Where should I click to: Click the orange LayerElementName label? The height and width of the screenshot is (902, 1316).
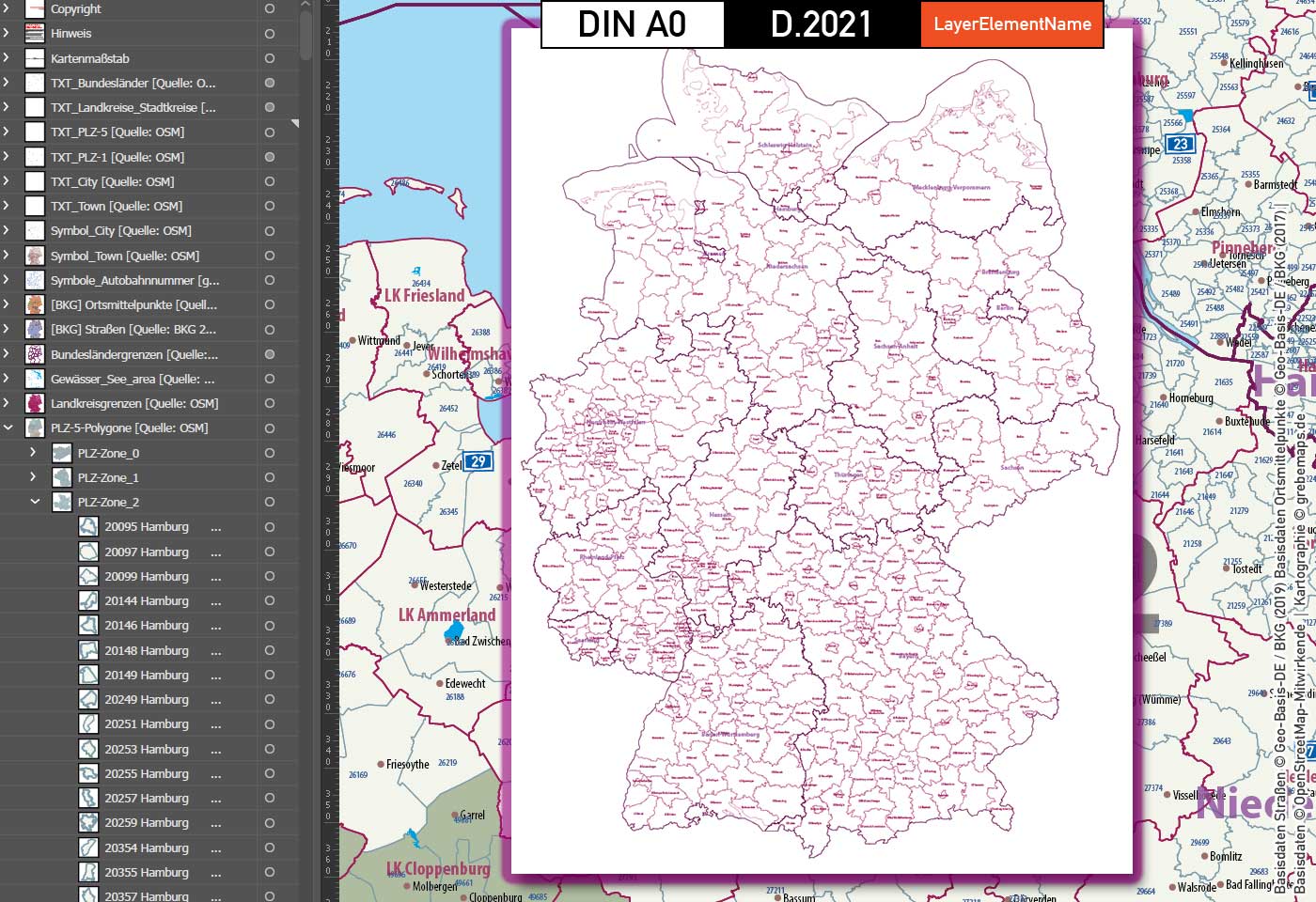pyautogui.click(x=1012, y=25)
